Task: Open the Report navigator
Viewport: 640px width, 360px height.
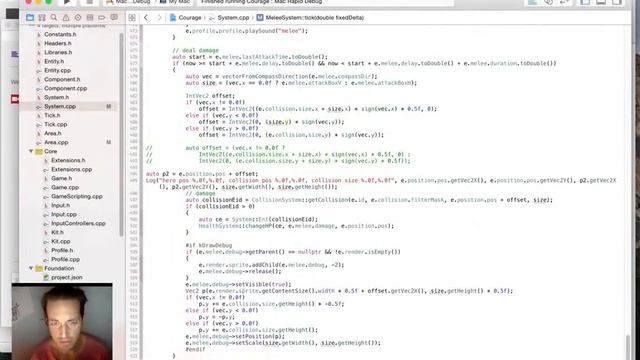Action: [x=114, y=18]
